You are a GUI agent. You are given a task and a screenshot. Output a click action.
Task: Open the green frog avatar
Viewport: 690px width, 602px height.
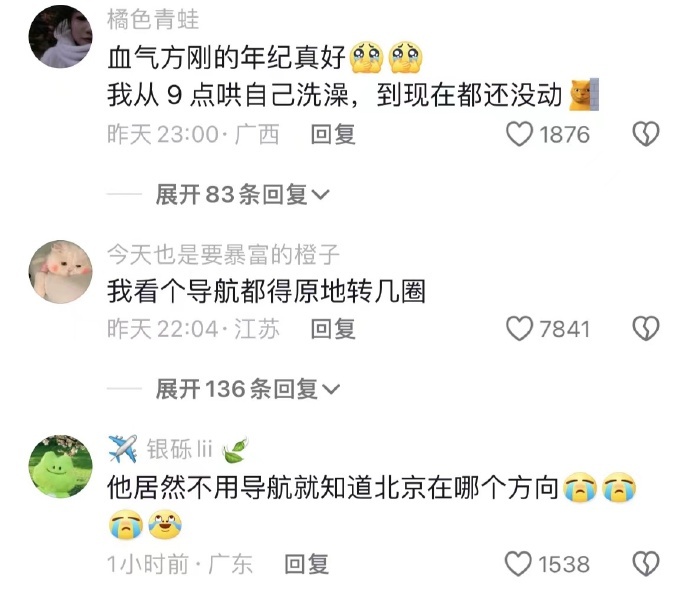(x=61, y=466)
